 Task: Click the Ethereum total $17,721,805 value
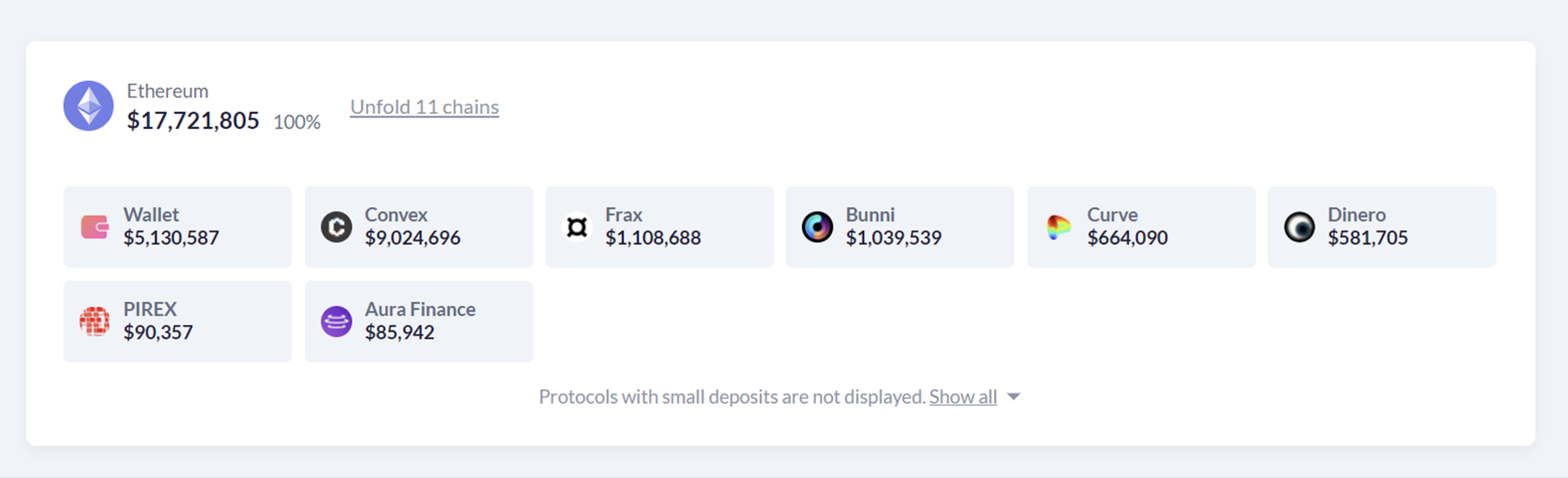pyautogui.click(x=193, y=121)
